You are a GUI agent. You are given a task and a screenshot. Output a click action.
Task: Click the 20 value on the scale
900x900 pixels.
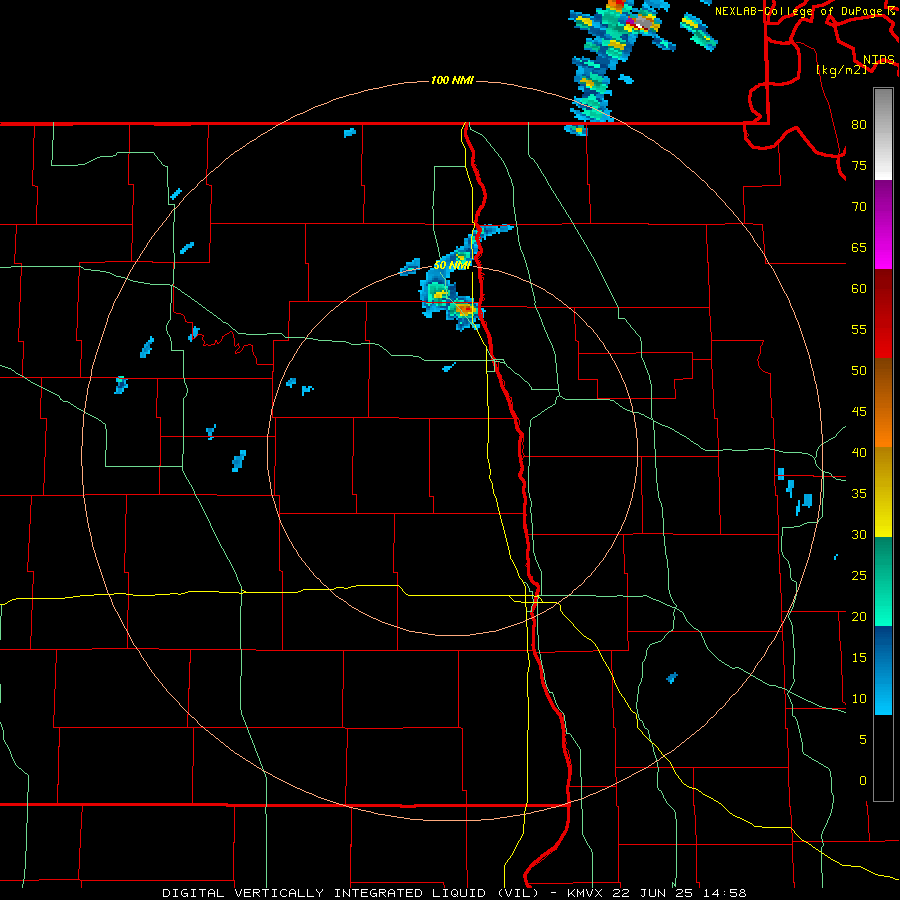coord(859,617)
